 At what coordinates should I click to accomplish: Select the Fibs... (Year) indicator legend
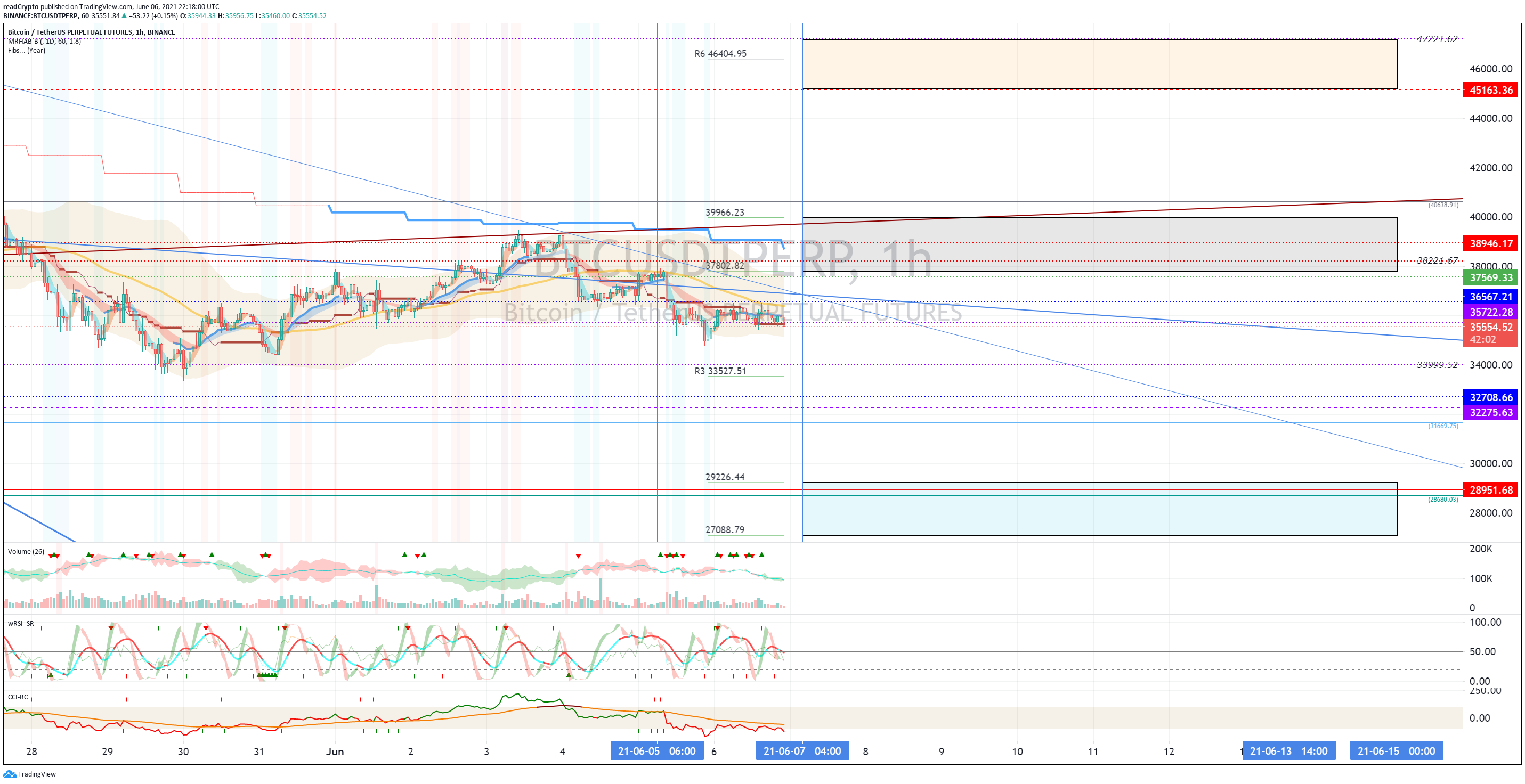tap(27, 50)
